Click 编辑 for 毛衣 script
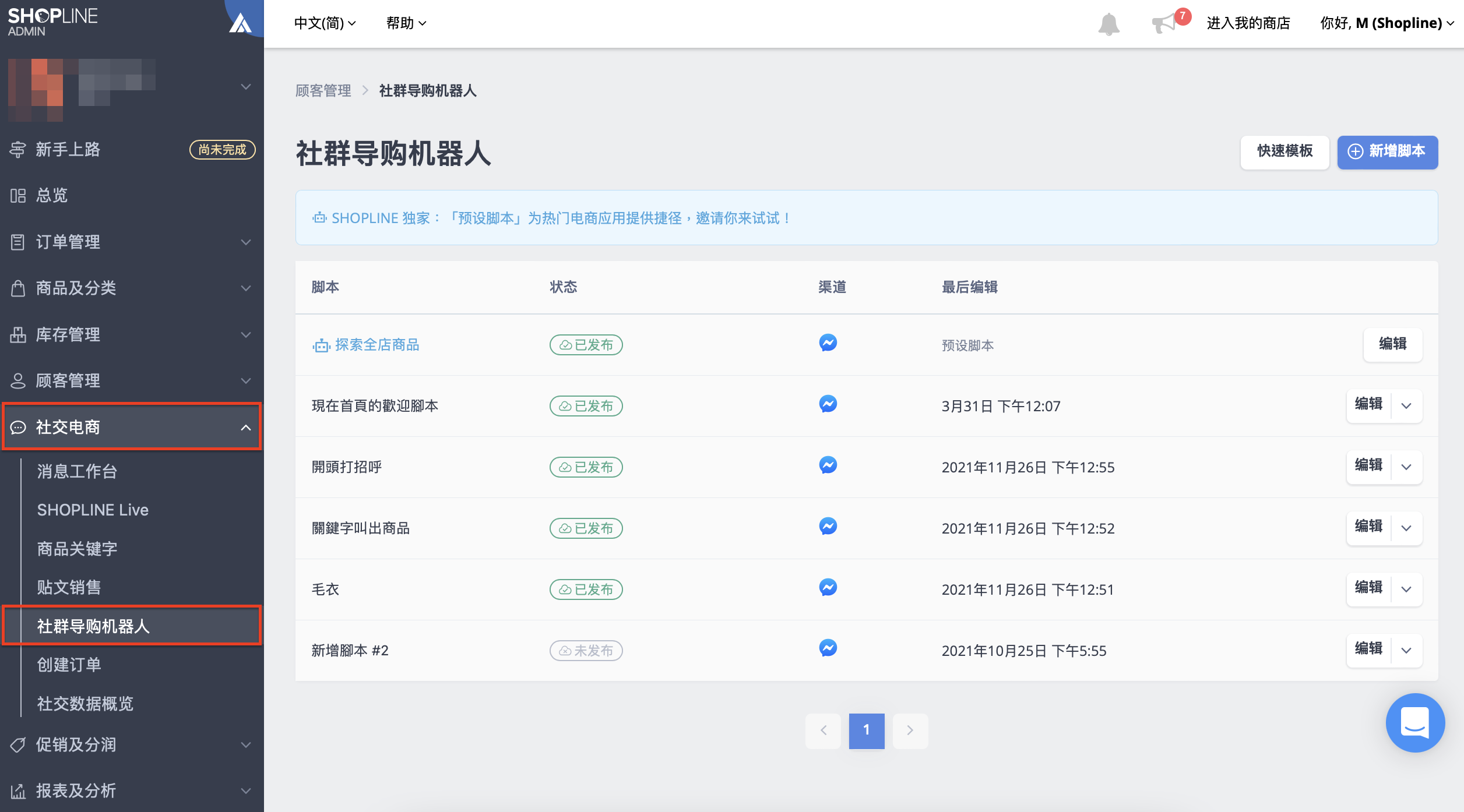Image resolution: width=1464 pixels, height=812 pixels. point(1368,588)
